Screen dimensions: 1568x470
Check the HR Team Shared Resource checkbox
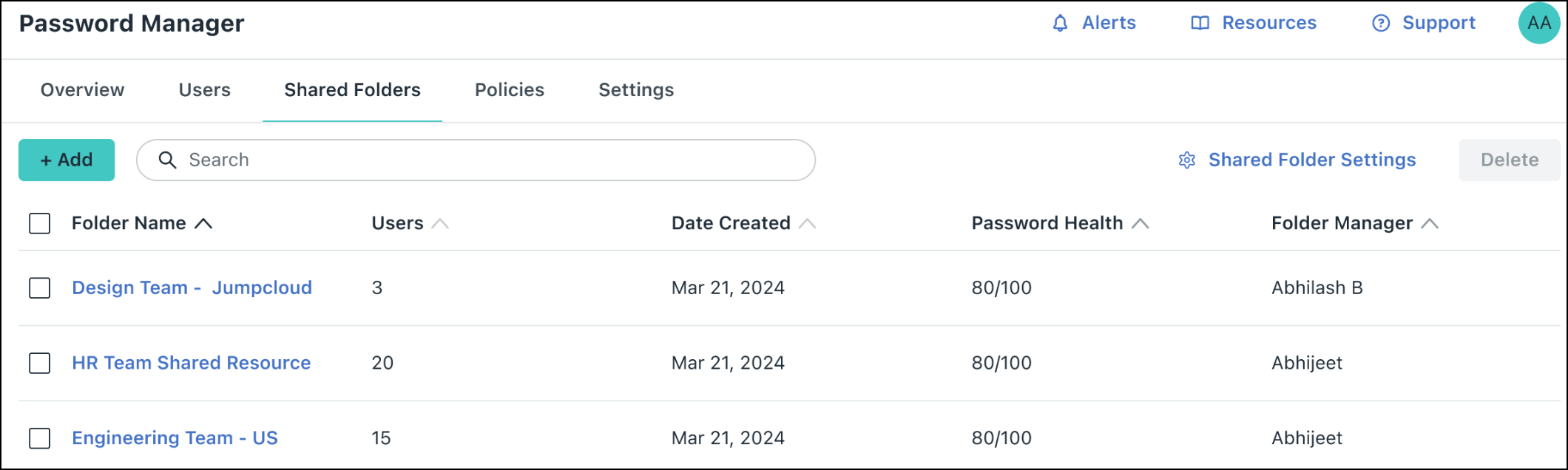coord(39,363)
